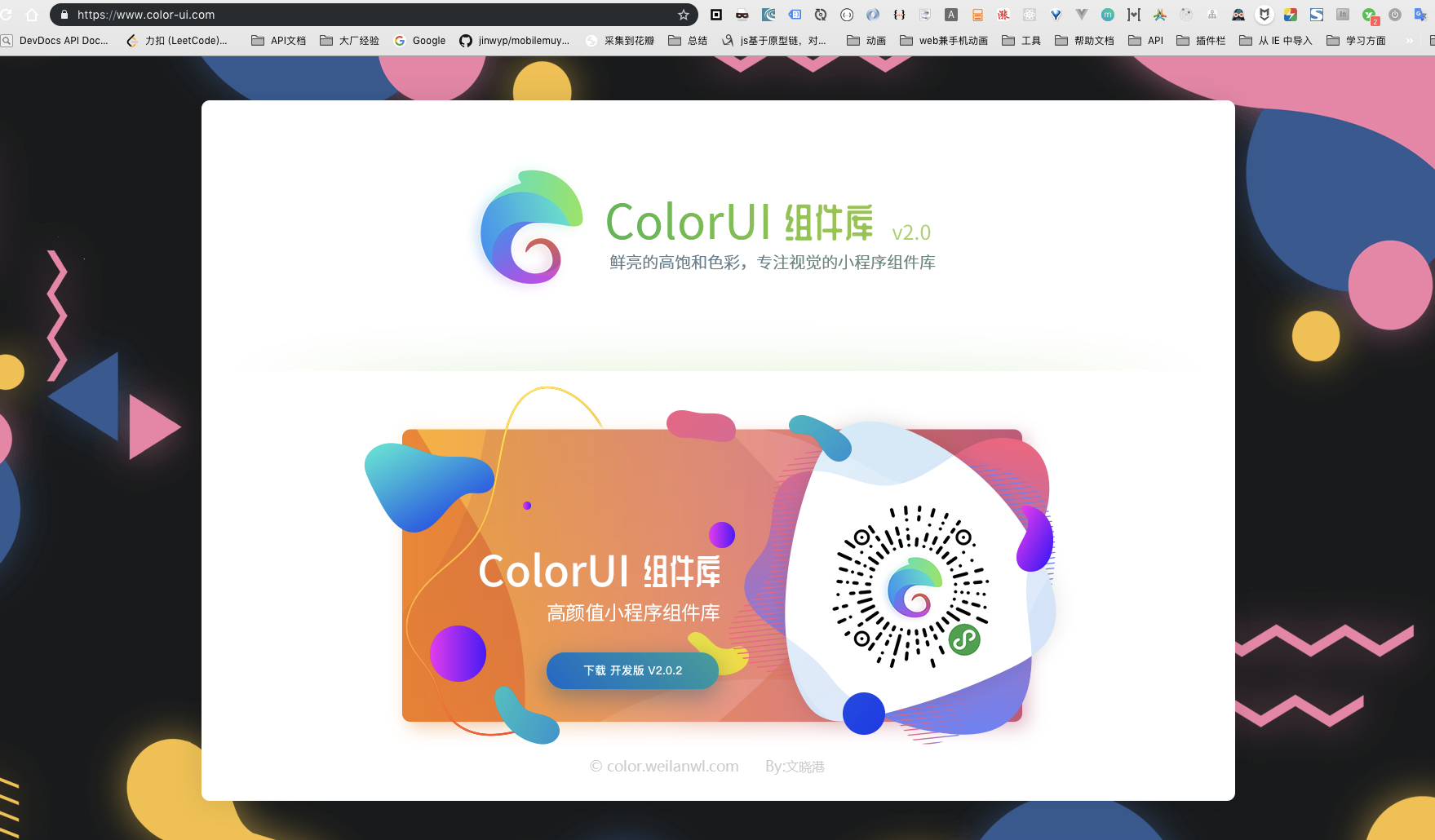Click the 'By:文晓港' footer text
Viewport: 1435px width, 840px height.
point(795,767)
